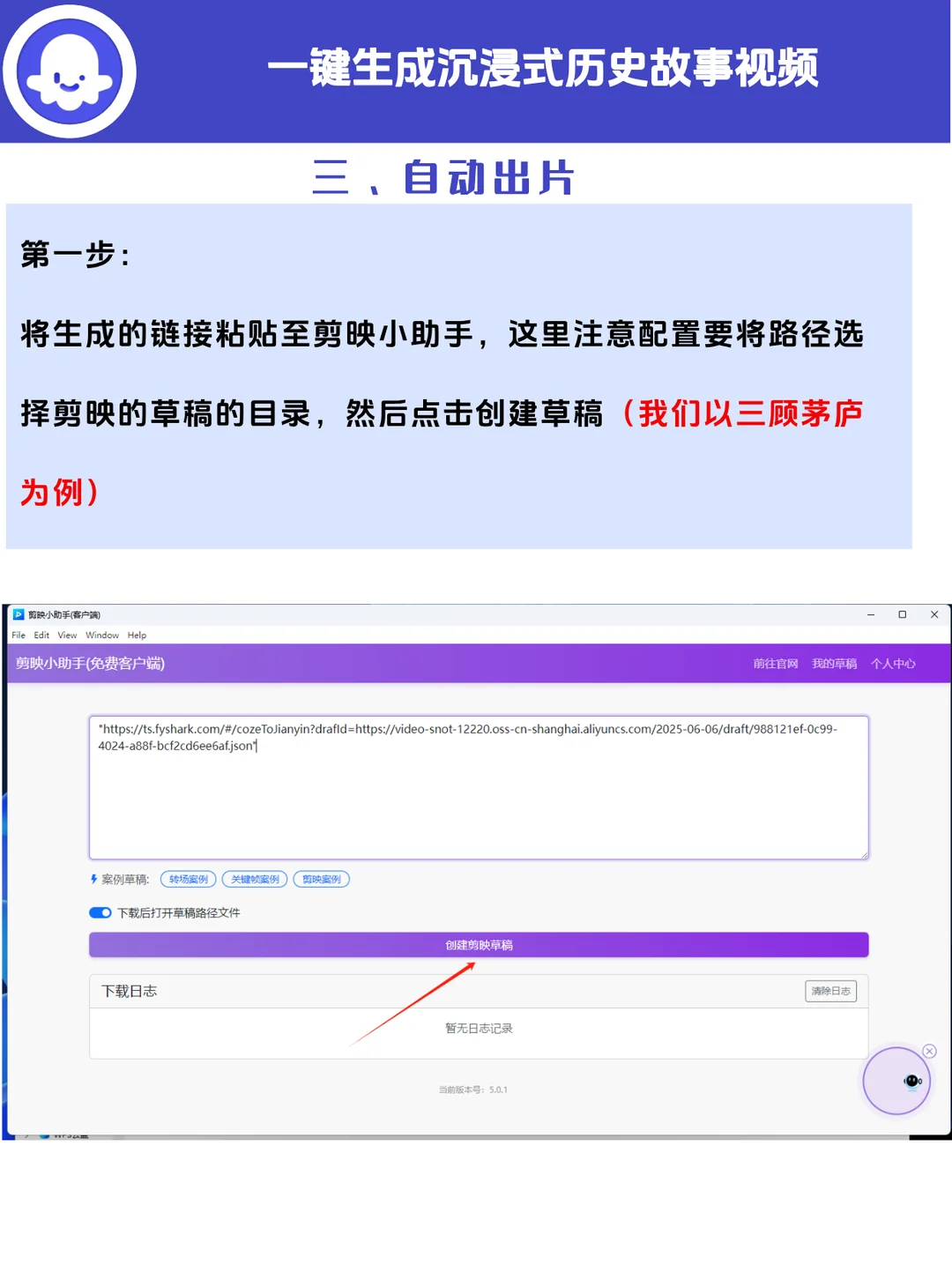Select the 转场案例 sample draft
The height and width of the screenshot is (1272, 952).
click(189, 879)
